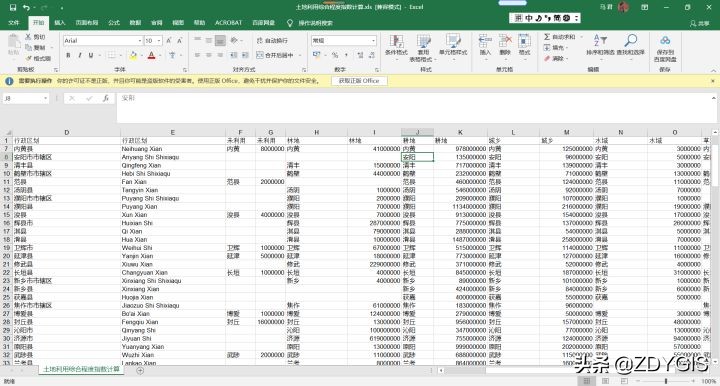
Task: Open the text orientation tool
Action: pos(234,40)
